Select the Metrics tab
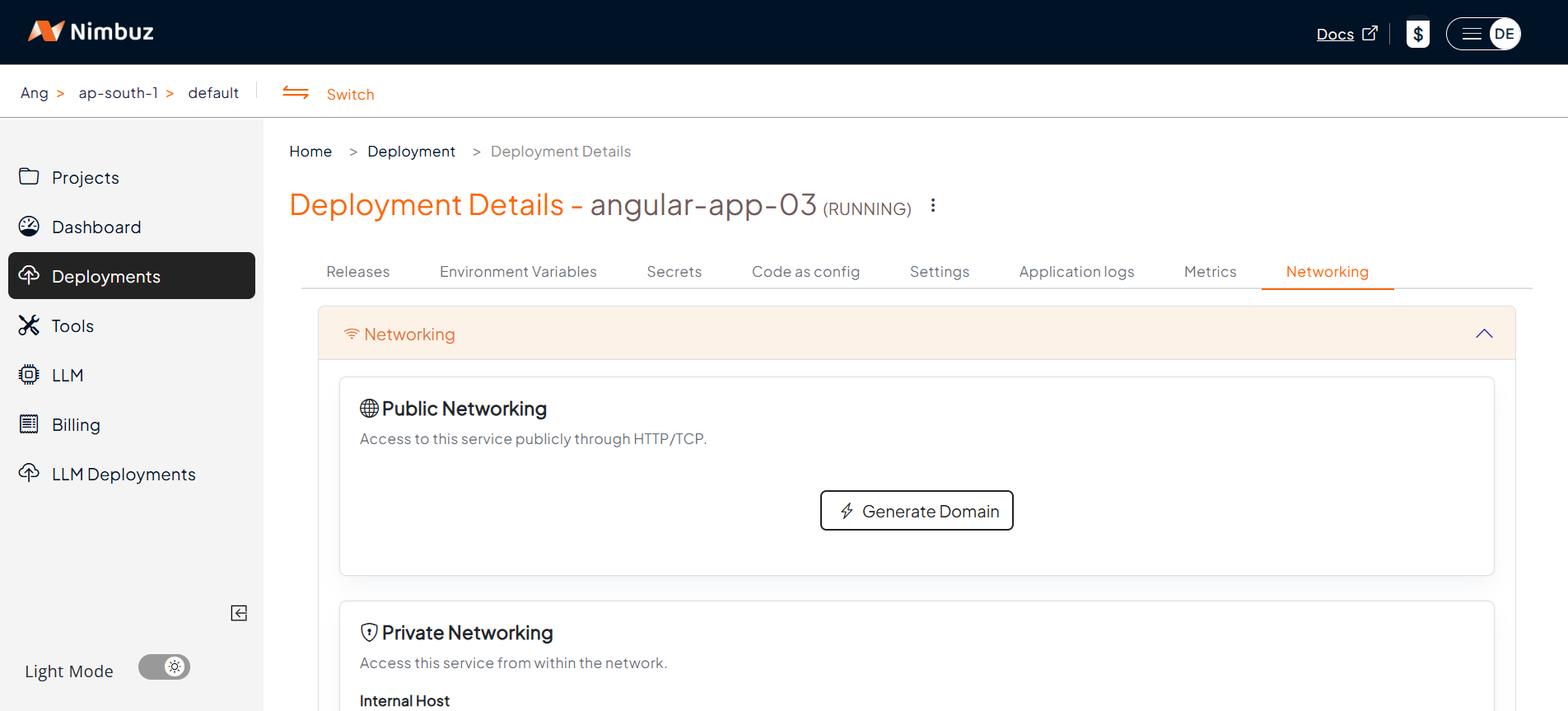The height and width of the screenshot is (711, 1568). pos(1210,272)
